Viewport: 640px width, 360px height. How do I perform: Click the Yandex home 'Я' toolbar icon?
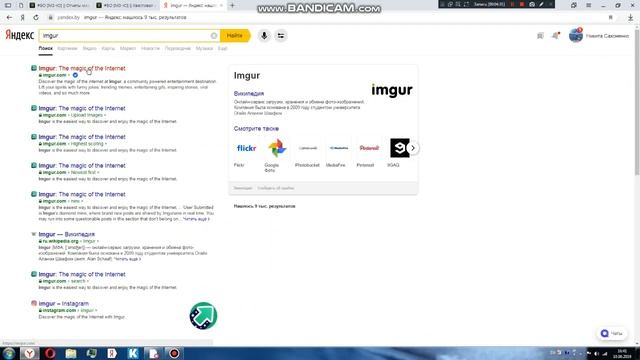tap(23, 18)
